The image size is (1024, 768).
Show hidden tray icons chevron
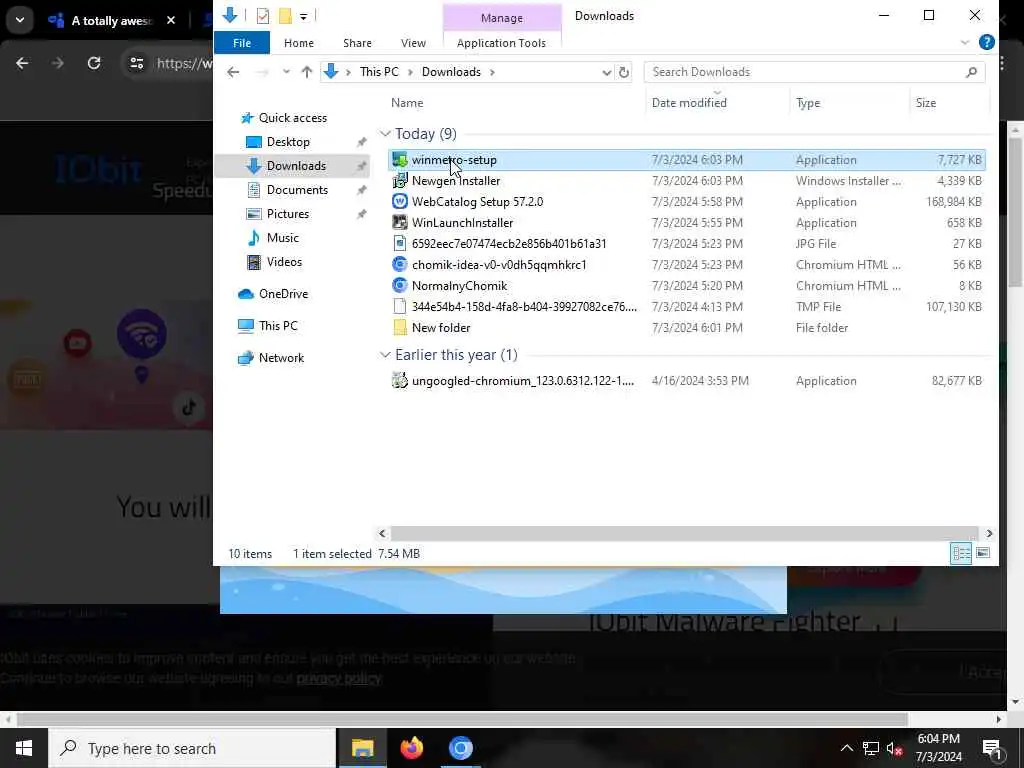(x=846, y=748)
